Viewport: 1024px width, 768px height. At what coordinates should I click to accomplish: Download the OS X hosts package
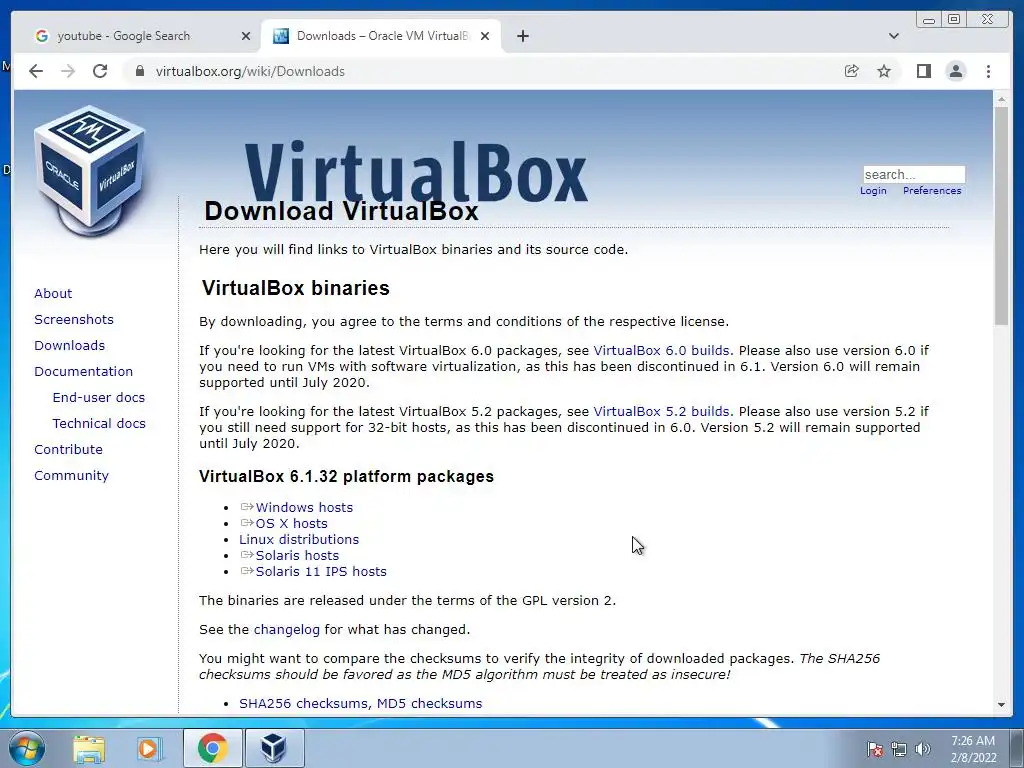pos(291,524)
